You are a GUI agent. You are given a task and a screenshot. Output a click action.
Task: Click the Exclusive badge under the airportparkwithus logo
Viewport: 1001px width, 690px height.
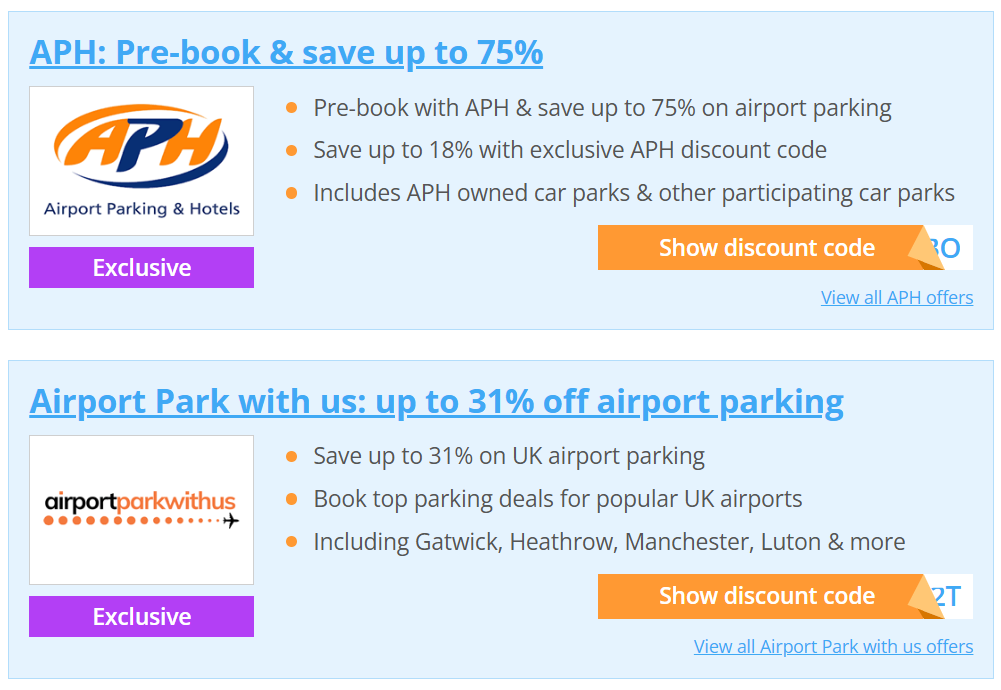click(141, 616)
